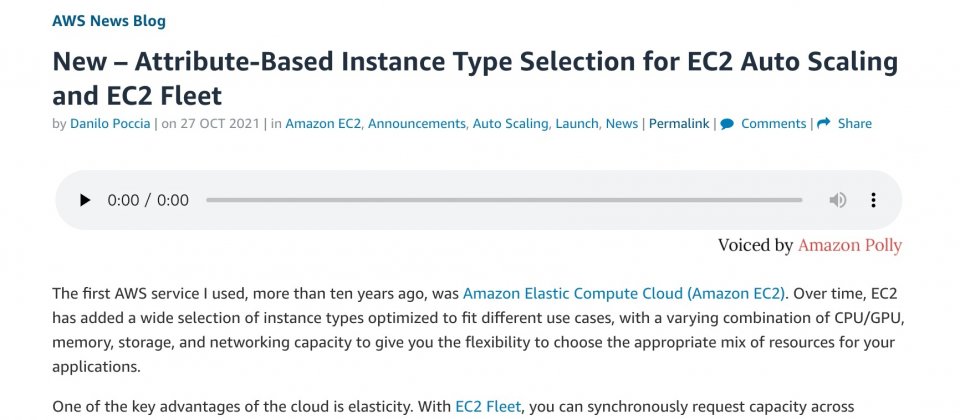The width and height of the screenshot is (960, 420).
Task: Open the Comments text link
Action: 773,124
